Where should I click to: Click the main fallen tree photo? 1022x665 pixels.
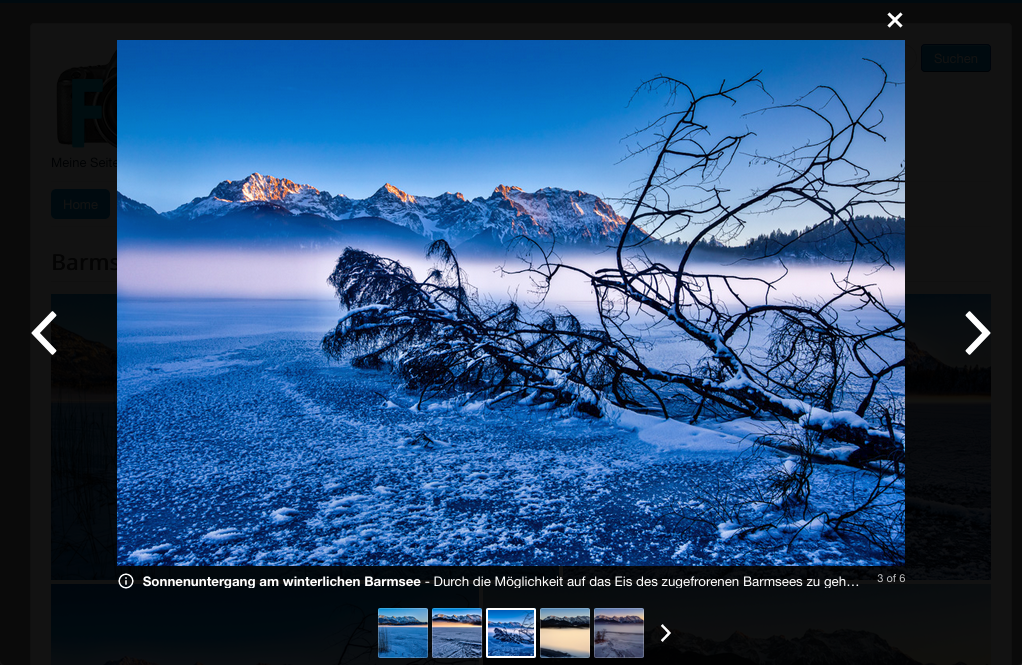point(510,303)
